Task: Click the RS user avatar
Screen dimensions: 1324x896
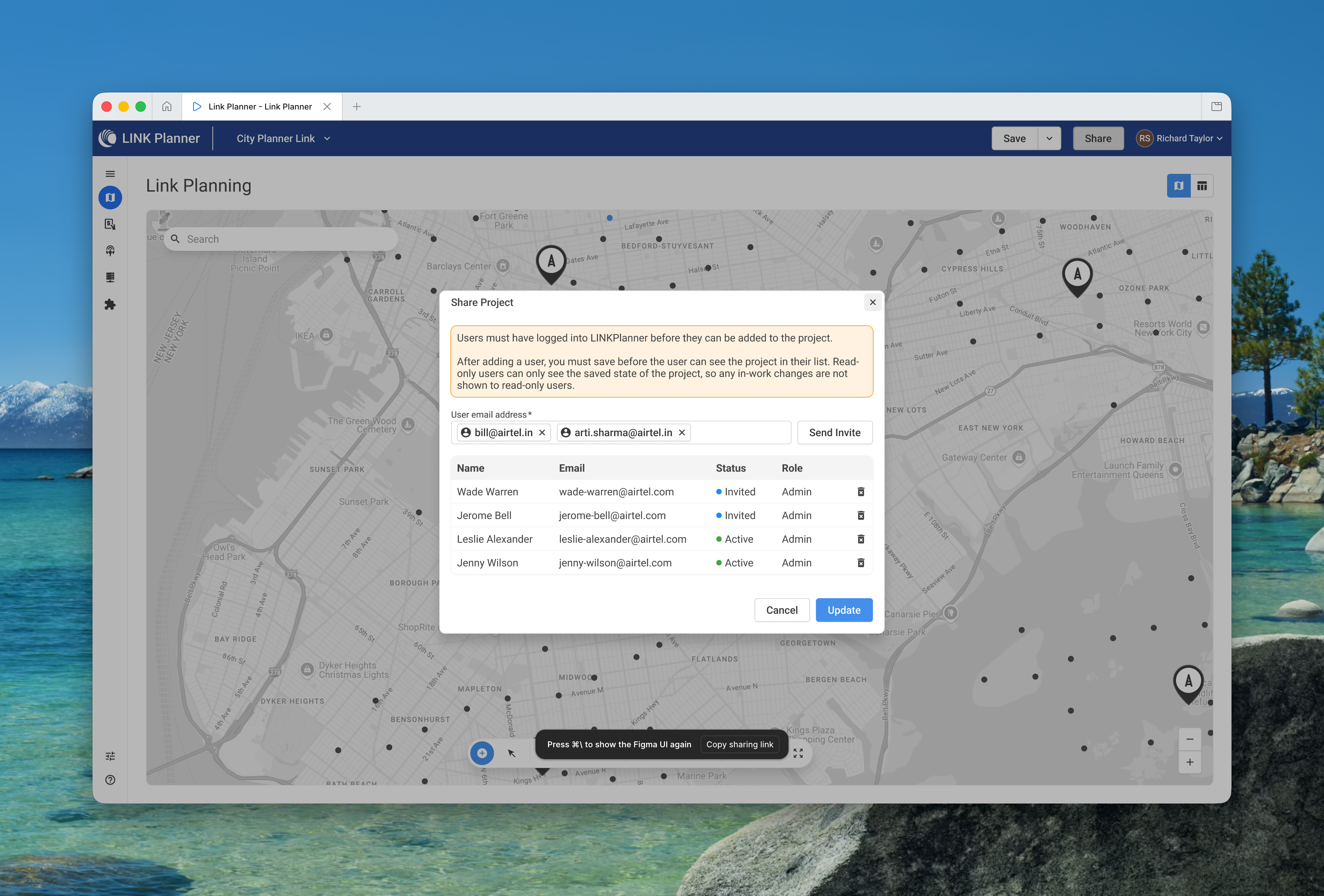Action: 1145,138
